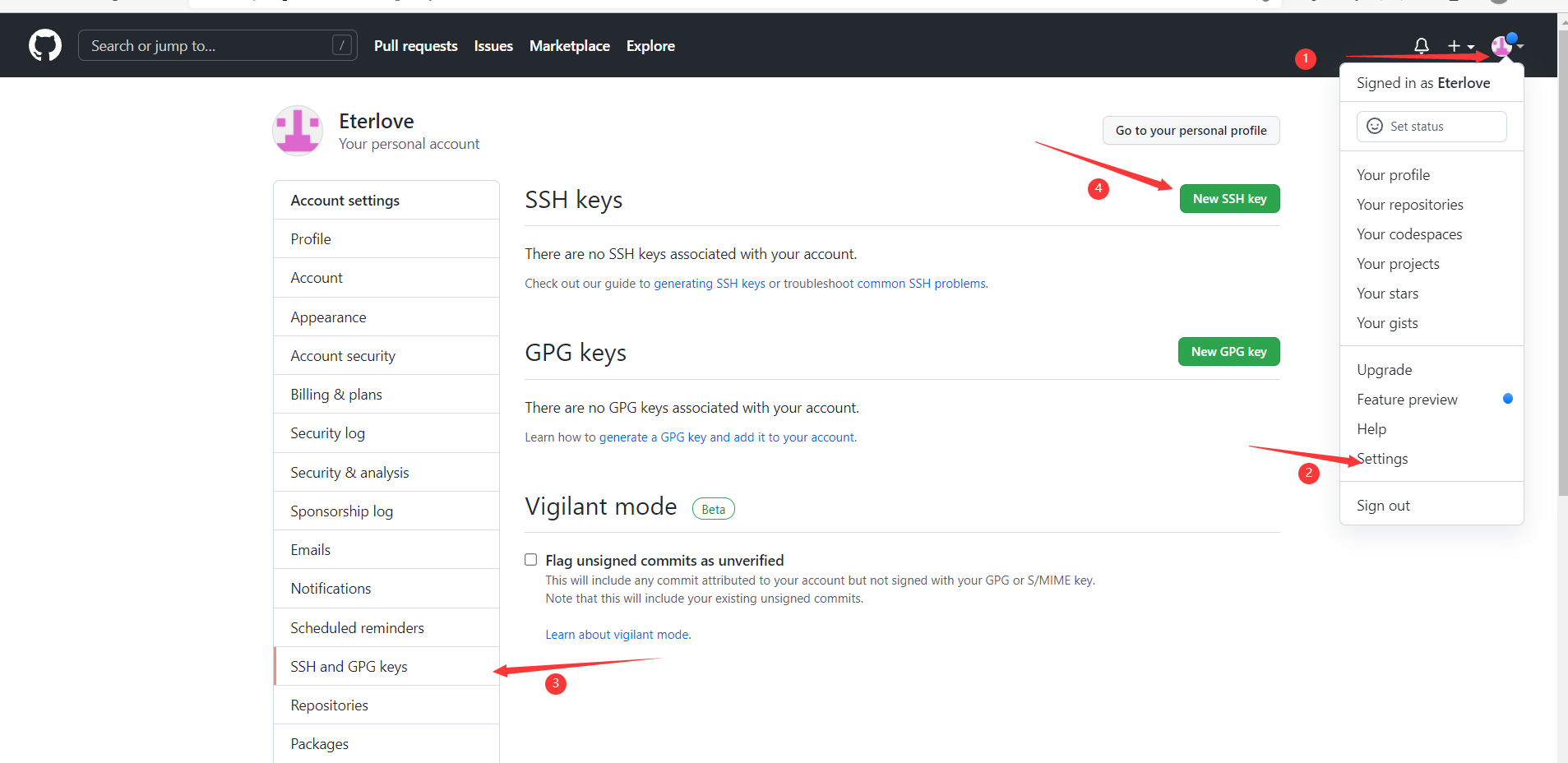Open Billing & plans settings

tap(386, 394)
